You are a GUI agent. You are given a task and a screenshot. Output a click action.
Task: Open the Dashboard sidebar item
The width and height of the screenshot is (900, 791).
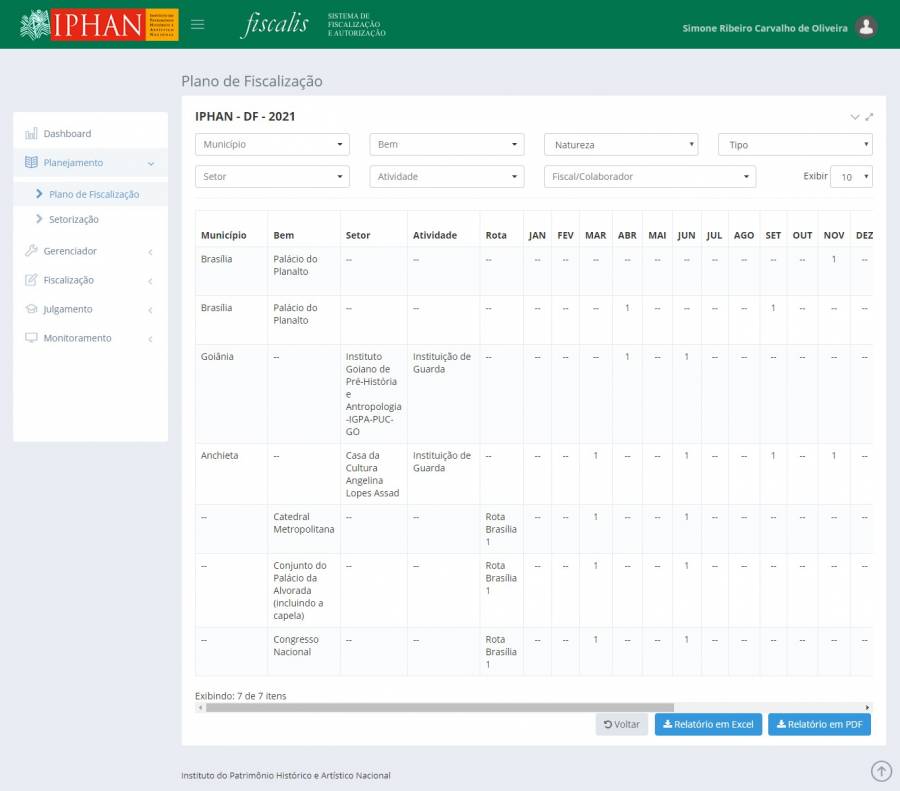(x=67, y=133)
